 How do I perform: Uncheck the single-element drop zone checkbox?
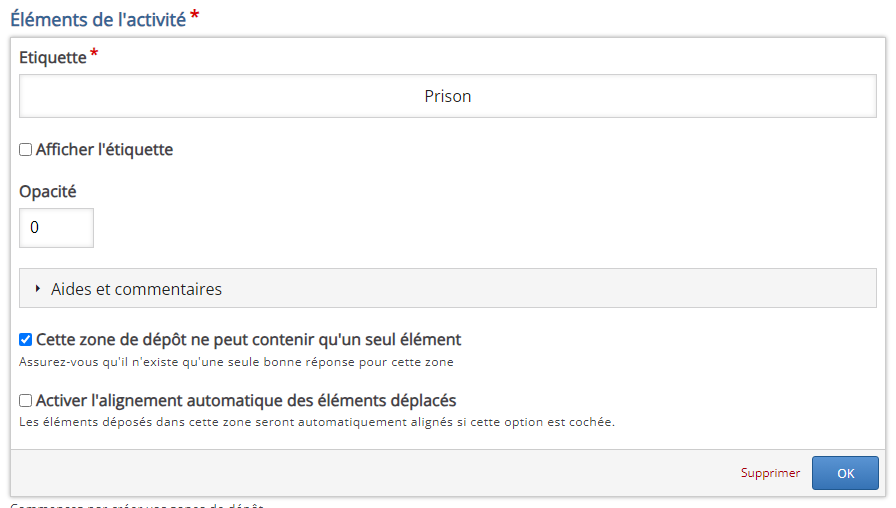26,340
